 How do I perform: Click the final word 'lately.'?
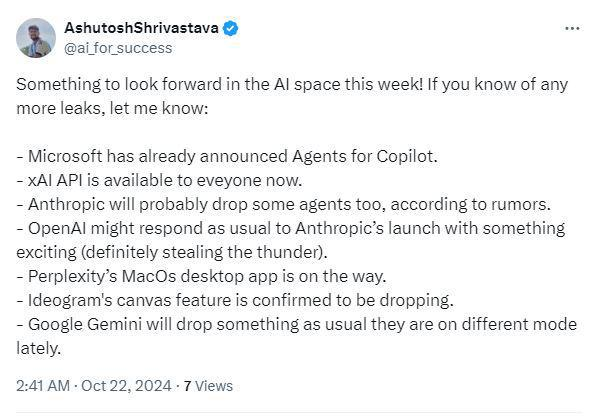pyautogui.click(x=38, y=348)
